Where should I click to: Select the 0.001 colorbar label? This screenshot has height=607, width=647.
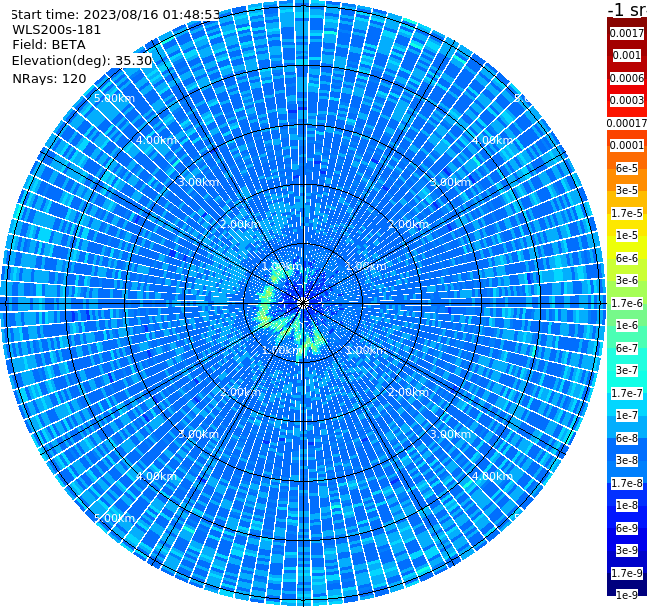(627, 55)
